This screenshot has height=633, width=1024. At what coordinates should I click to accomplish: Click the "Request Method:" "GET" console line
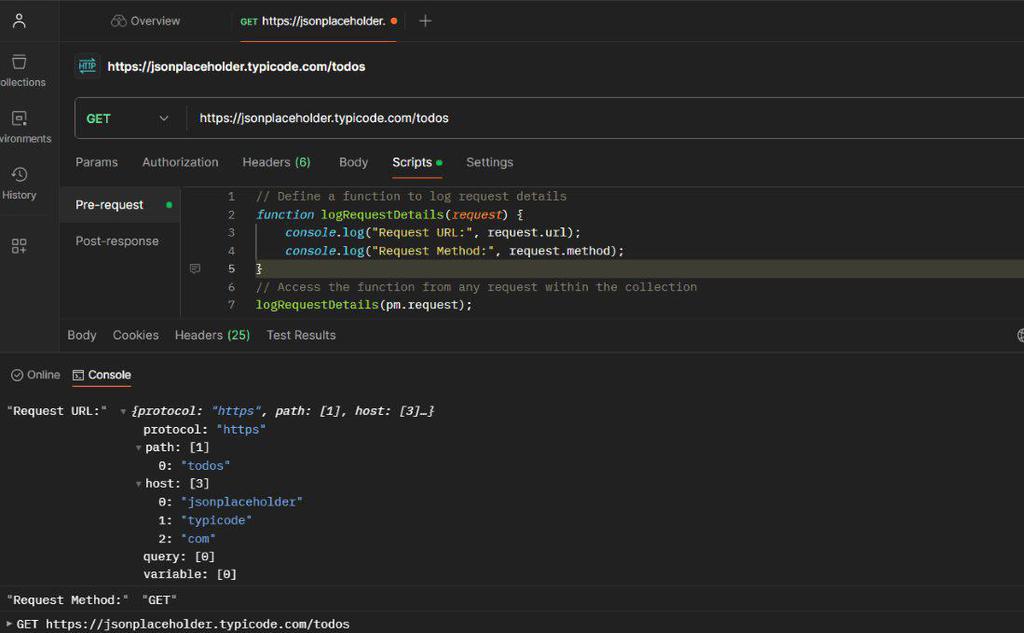coord(92,600)
